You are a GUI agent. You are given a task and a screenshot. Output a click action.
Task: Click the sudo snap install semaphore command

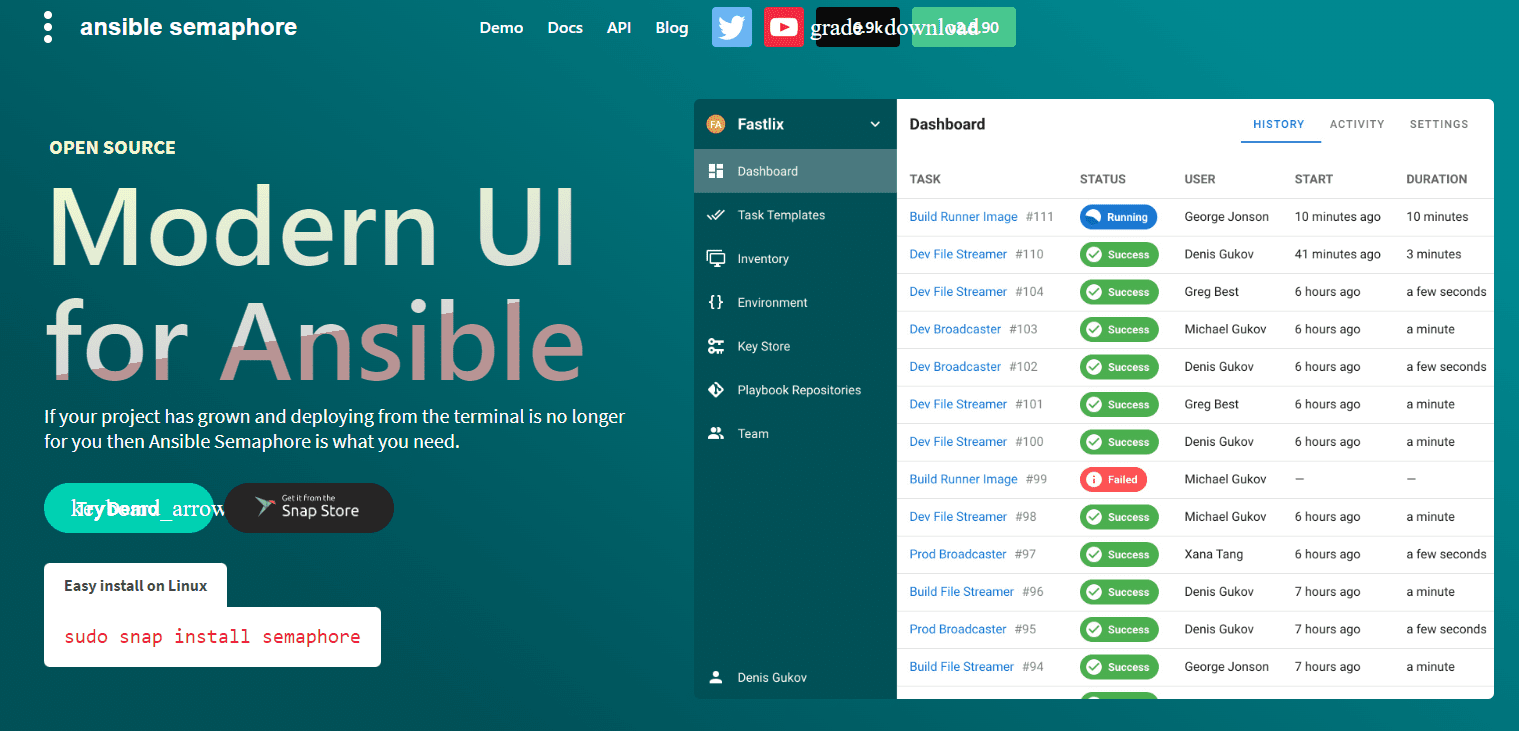click(x=212, y=637)
